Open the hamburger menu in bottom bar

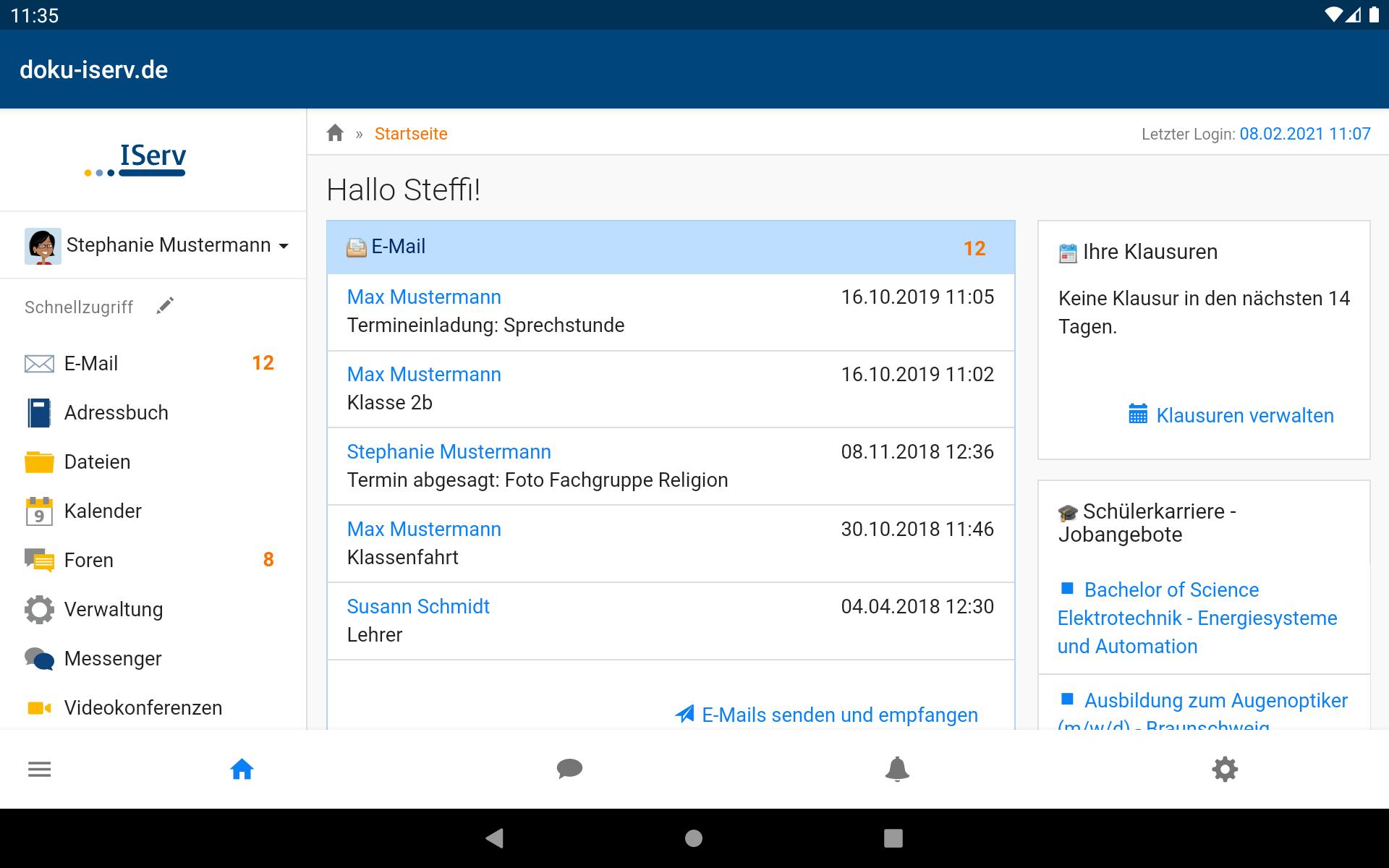39,769
